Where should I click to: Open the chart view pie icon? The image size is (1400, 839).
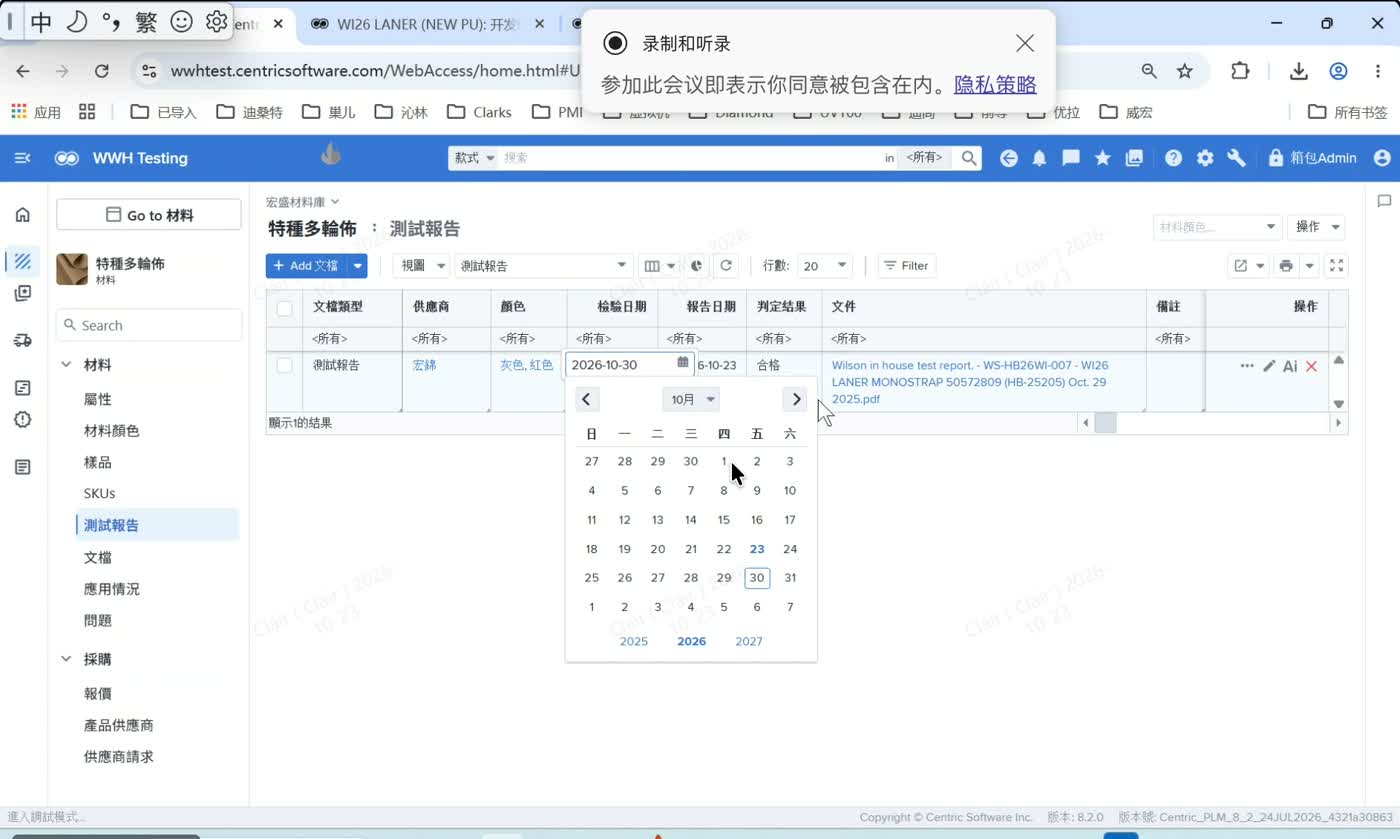tap(698, 266)
